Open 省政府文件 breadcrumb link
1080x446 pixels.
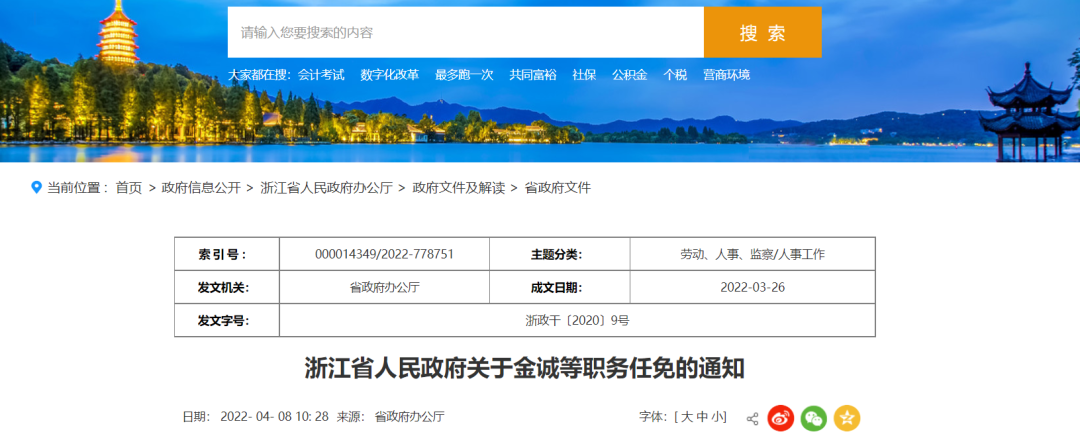tap(558, 187)
